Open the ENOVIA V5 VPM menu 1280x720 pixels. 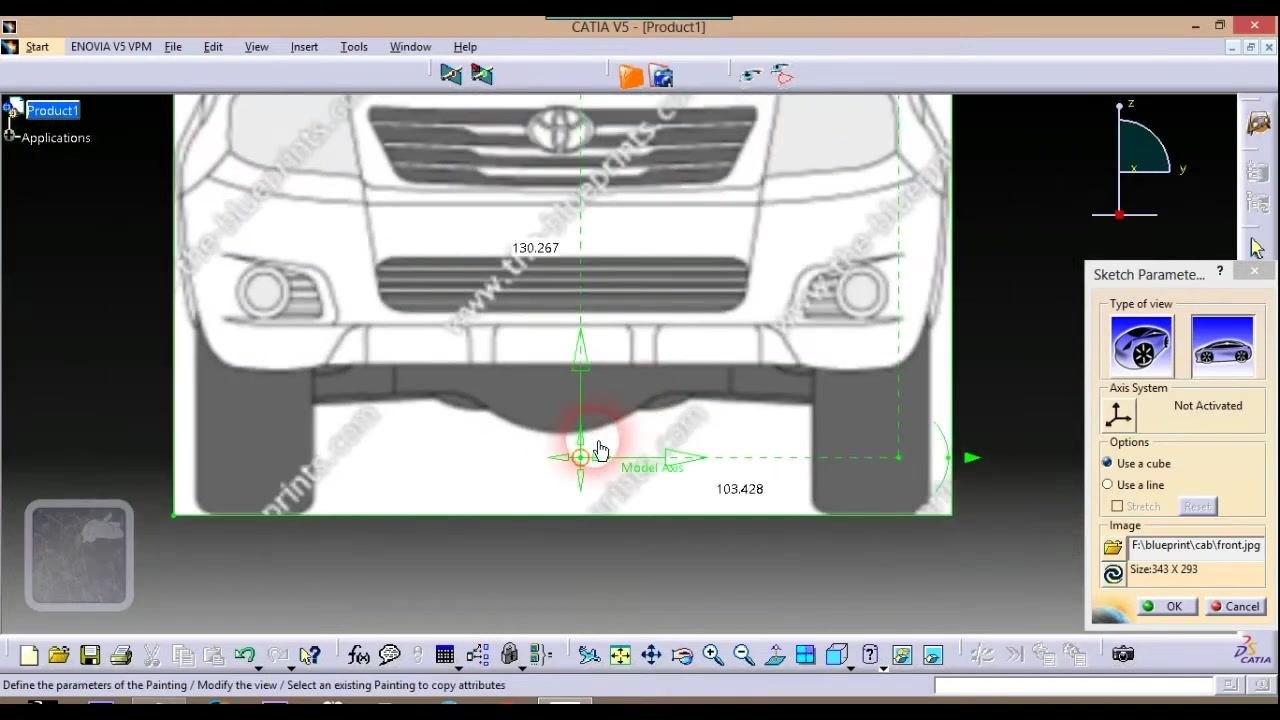click(x=111, y=47)
